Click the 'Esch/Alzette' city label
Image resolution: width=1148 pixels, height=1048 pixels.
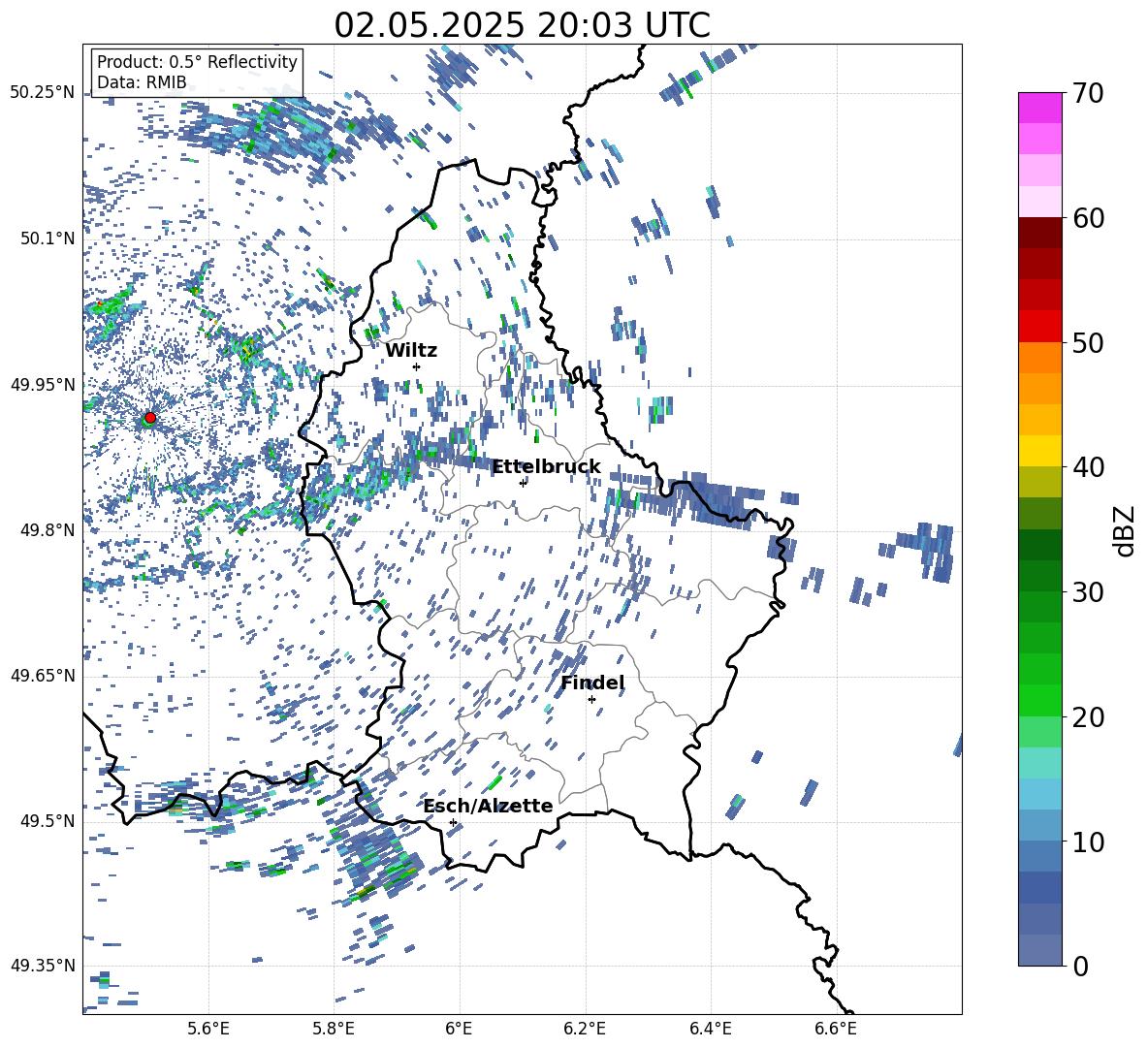488,806
